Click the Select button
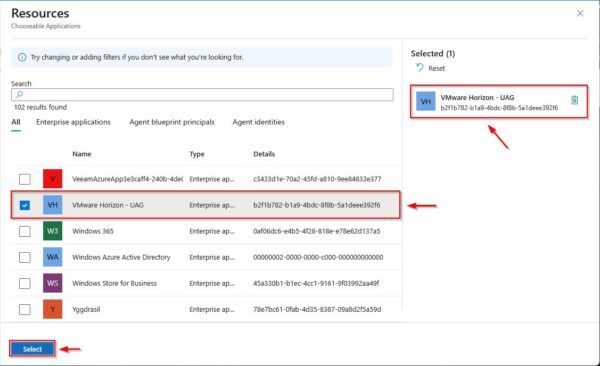600x366 pixels. pos(32,349)
